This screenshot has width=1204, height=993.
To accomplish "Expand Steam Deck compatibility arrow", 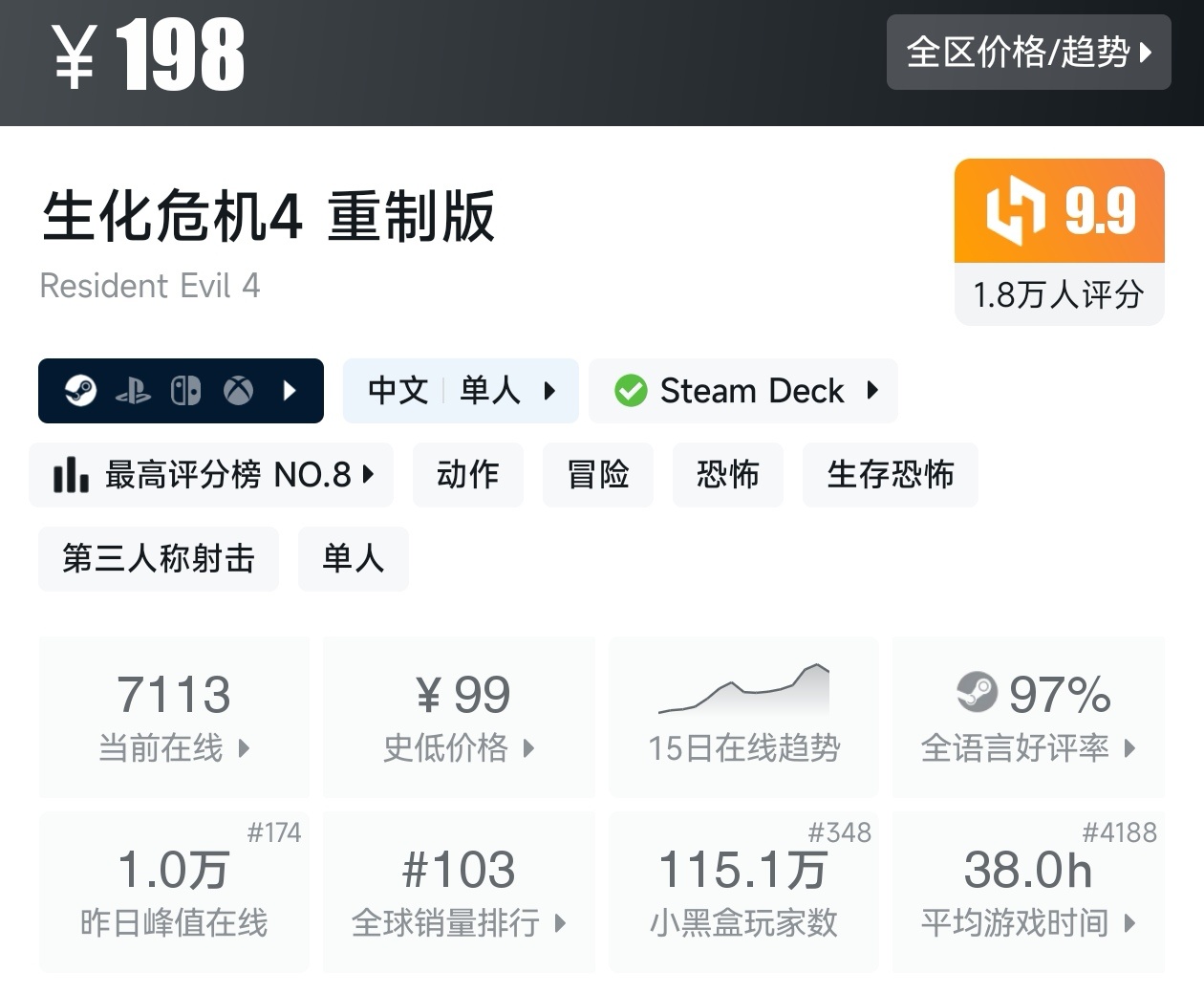I will click(872, 390).
